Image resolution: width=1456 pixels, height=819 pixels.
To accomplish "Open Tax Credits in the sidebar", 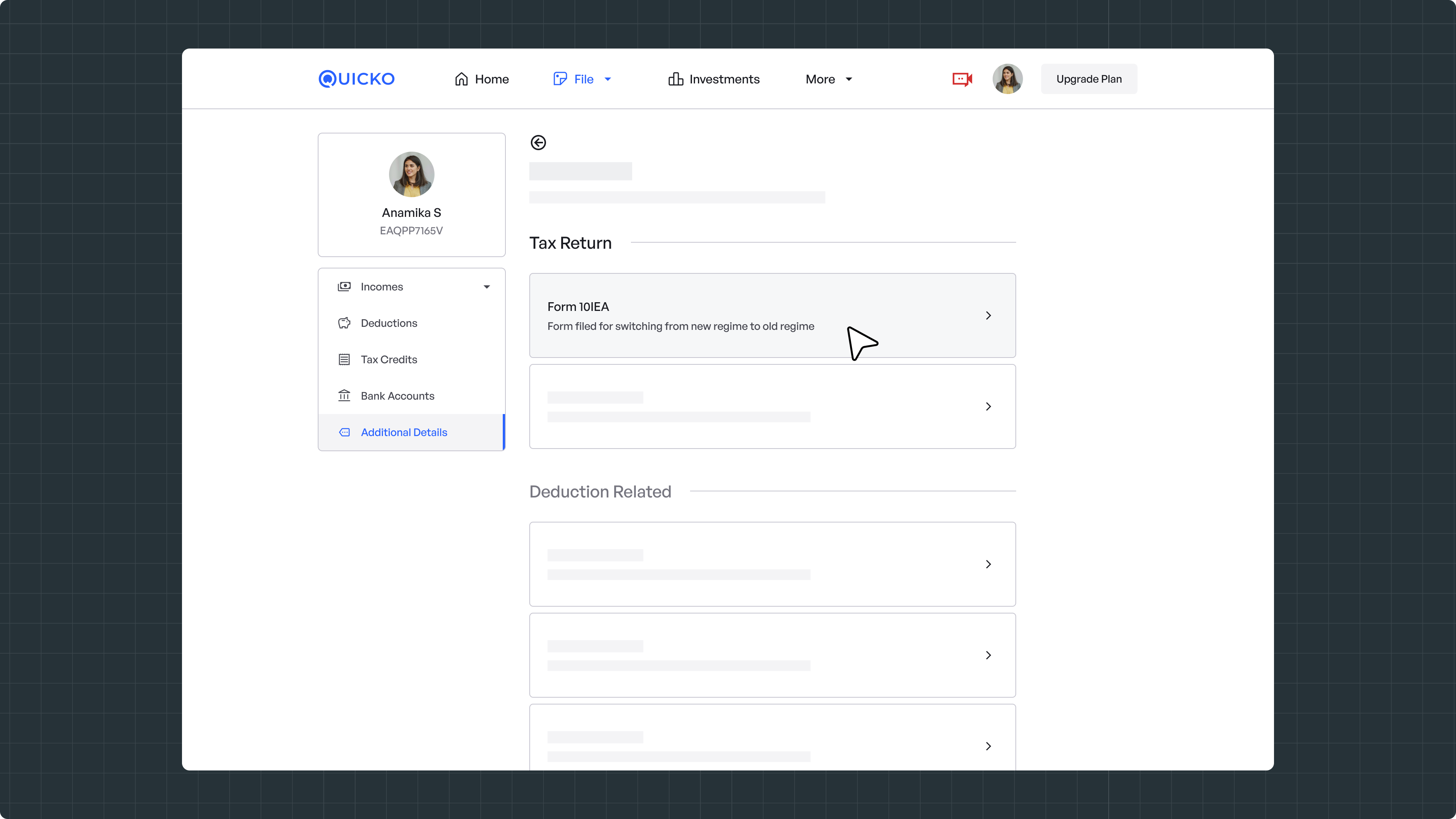I will (411, 359).
